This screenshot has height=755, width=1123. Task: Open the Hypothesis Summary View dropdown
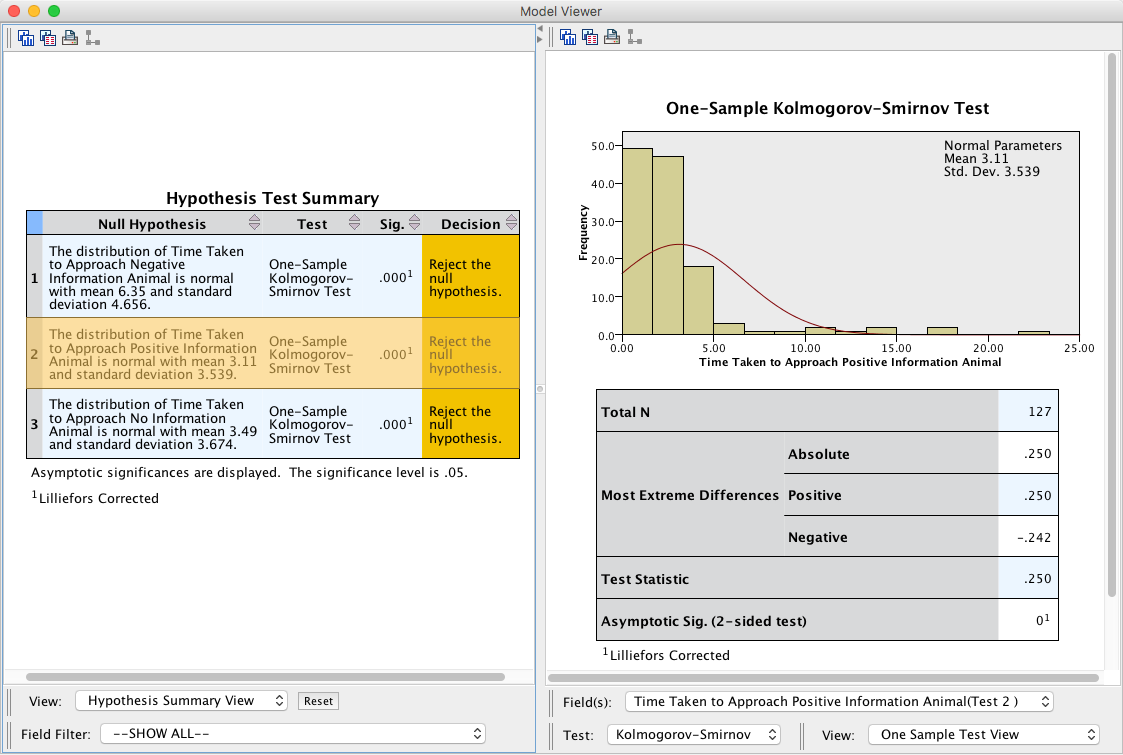181,701
